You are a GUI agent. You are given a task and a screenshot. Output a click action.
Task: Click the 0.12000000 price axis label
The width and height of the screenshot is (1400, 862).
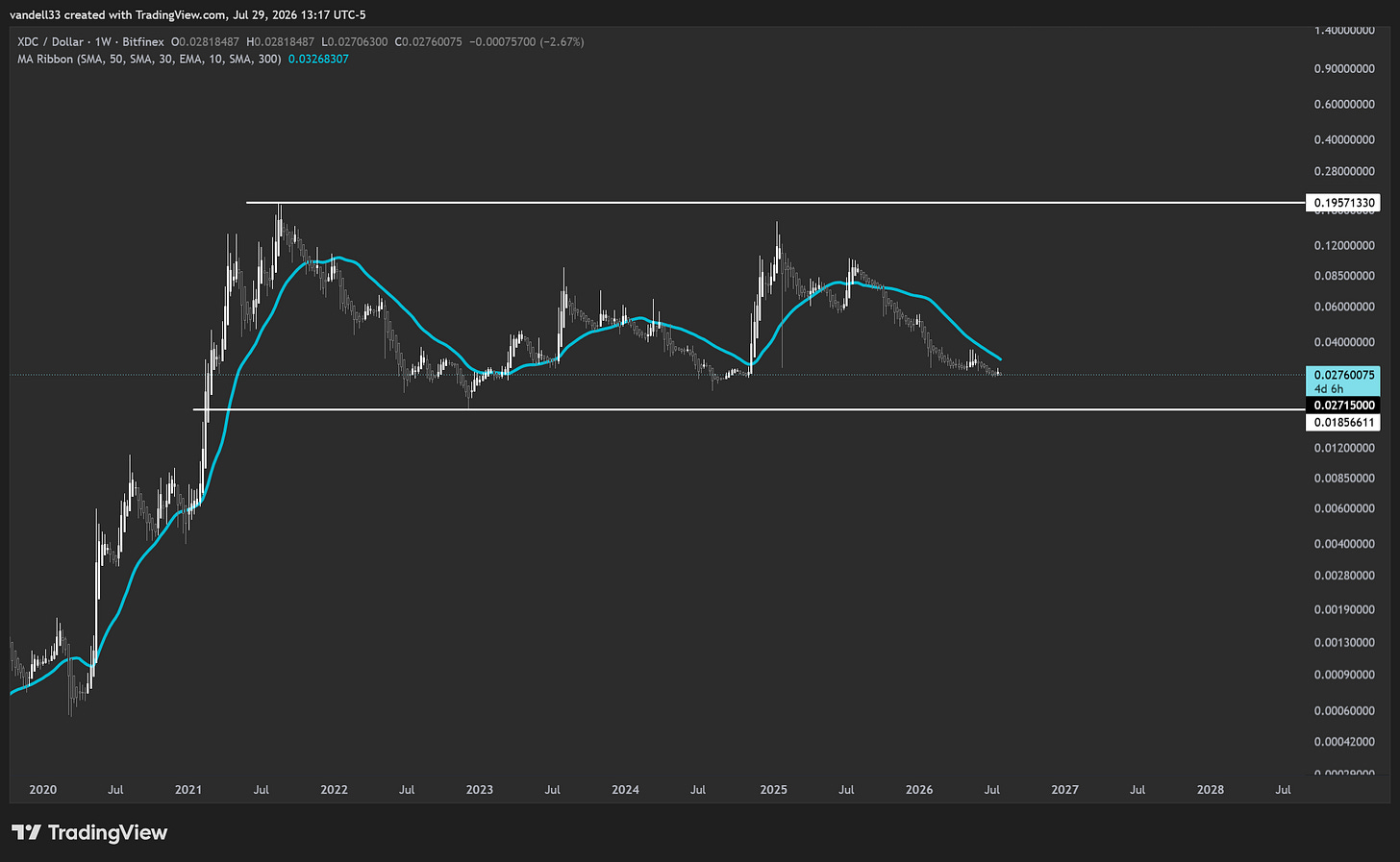[x=1344, y=246]
